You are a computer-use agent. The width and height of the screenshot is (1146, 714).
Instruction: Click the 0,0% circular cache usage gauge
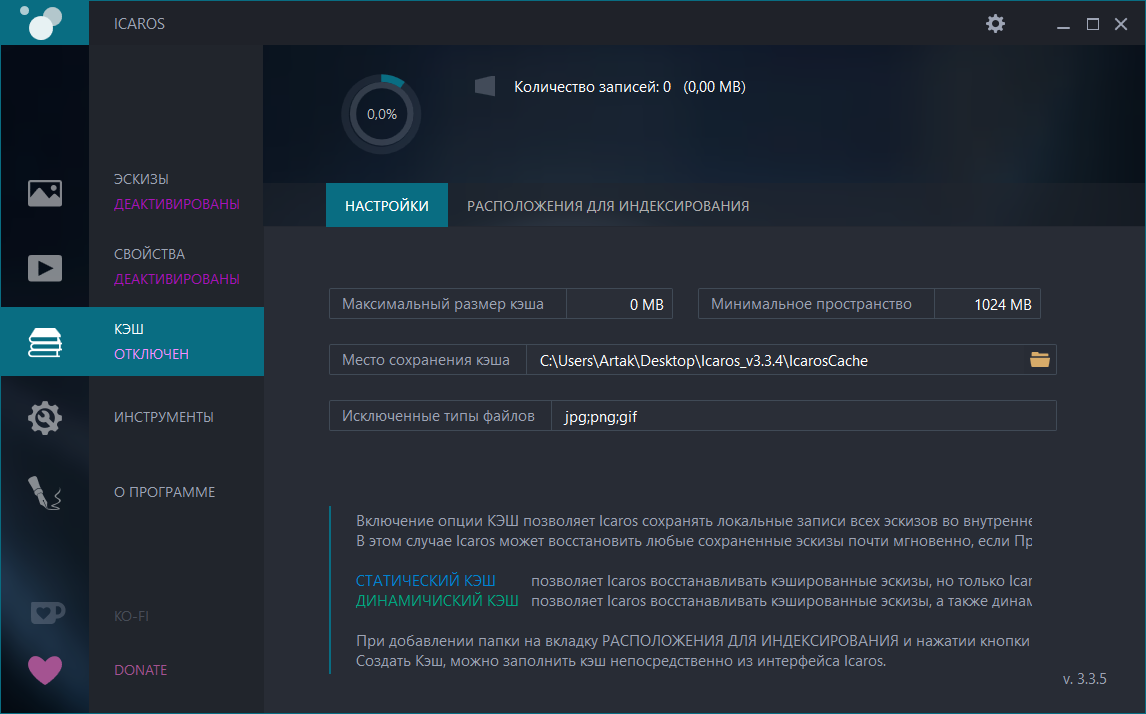click(x=382, y=114)
